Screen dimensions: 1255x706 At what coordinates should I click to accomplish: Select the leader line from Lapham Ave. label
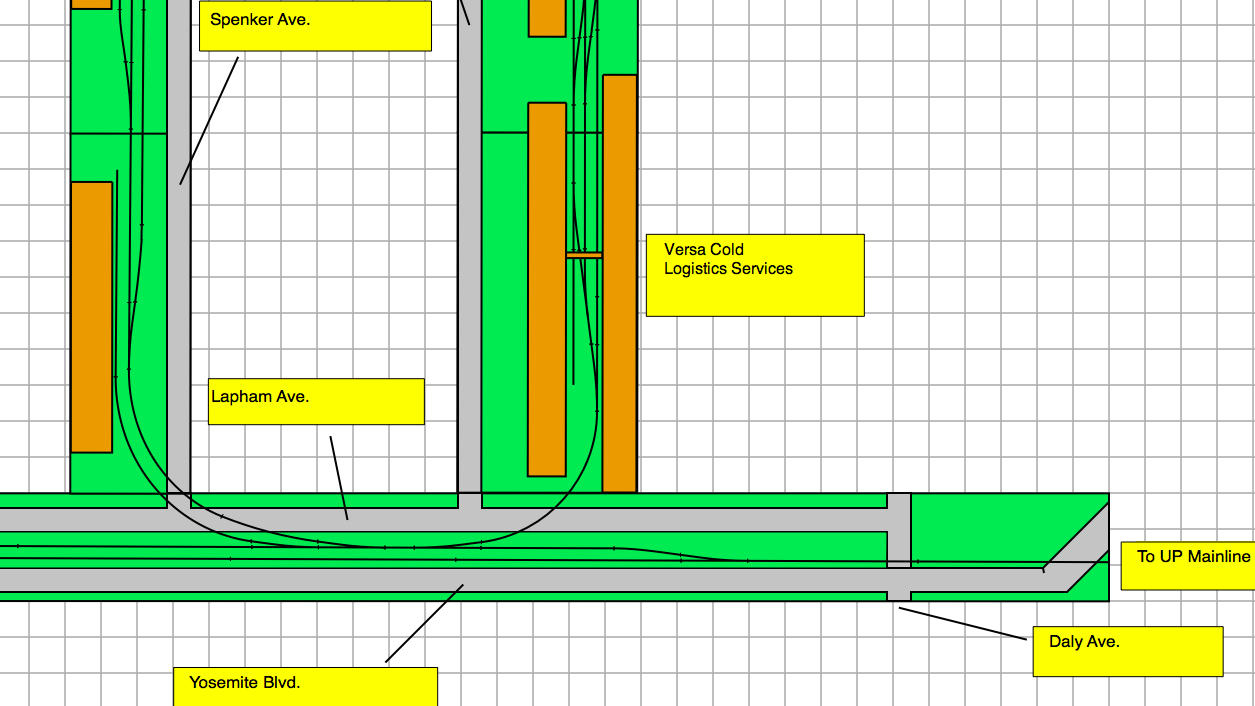[x=339, y=478]
